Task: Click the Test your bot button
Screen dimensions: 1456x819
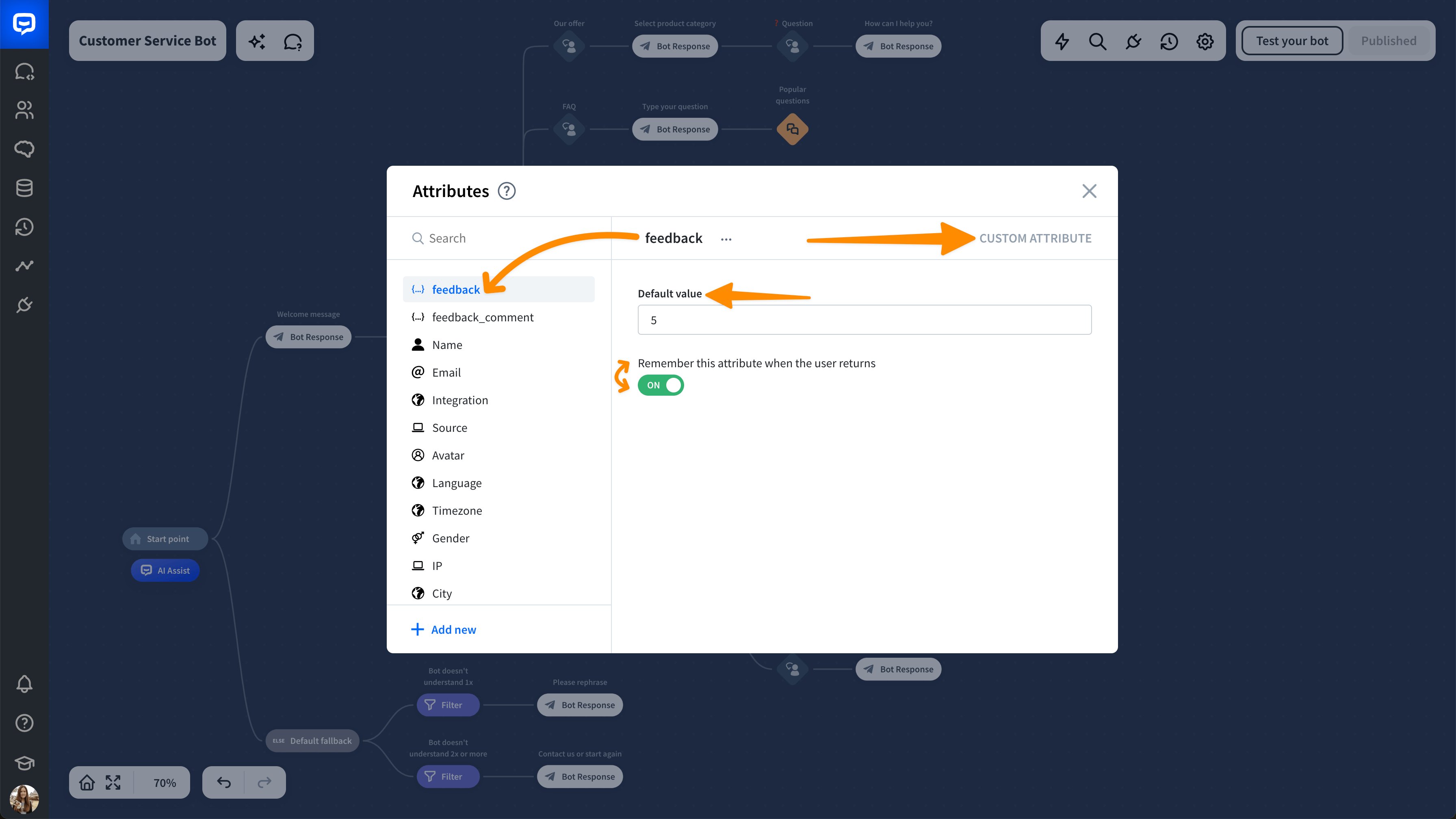Action: click(x=1291, y=41)
